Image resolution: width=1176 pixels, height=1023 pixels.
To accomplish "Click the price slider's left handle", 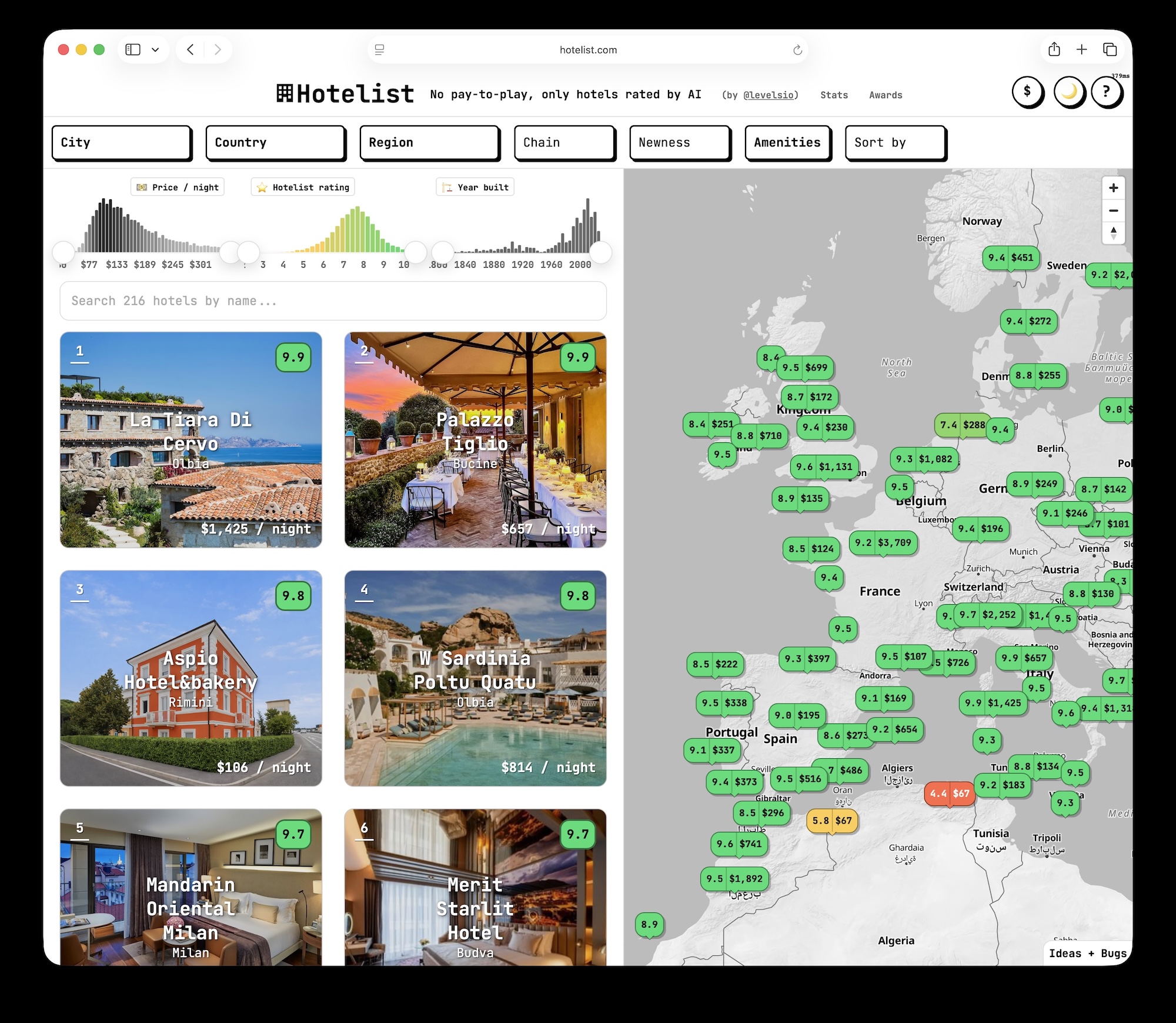I will pyautogui.click(x=64, y=252).
